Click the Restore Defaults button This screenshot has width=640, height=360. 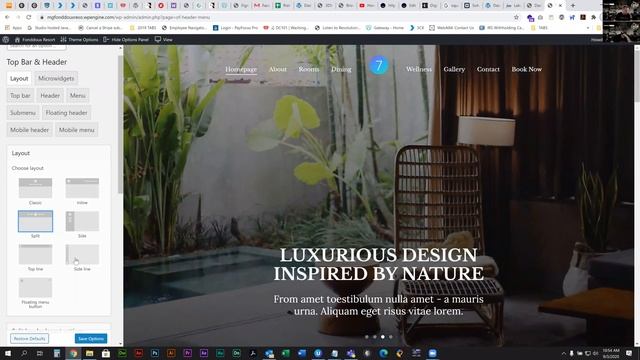(x=29, y=338)
